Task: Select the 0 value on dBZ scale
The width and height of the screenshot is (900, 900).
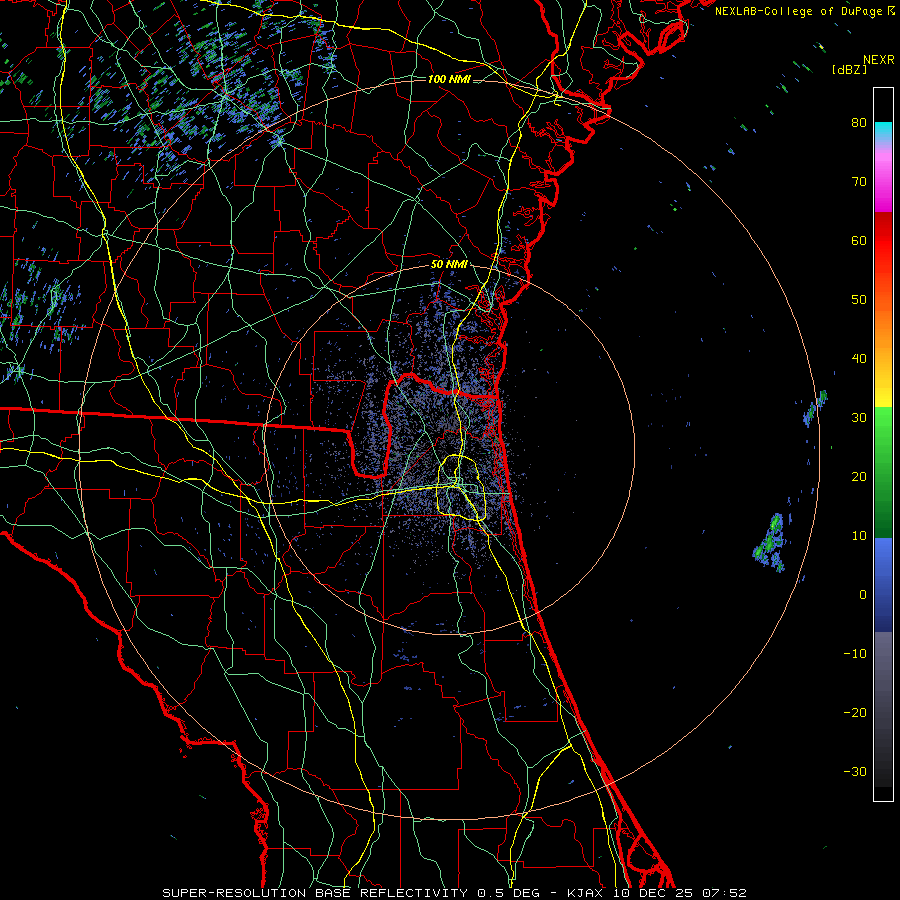Action: click(x=863, y=595)
